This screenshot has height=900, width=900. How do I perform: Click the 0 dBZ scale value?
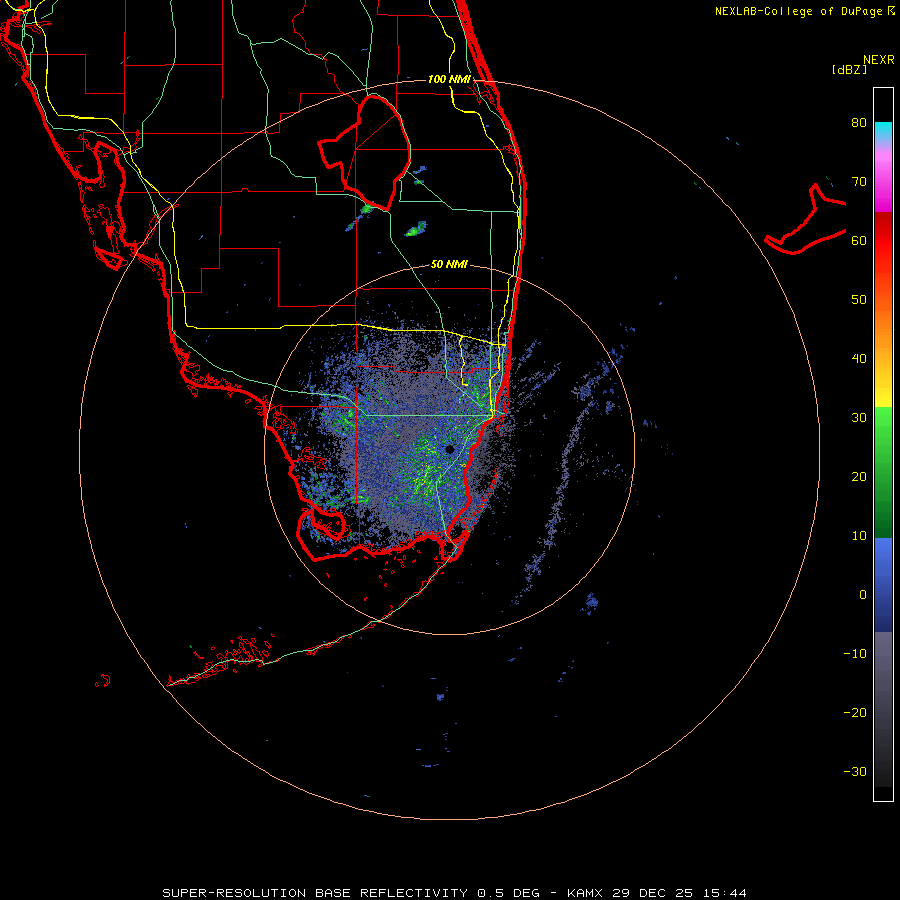[x=863, y=595]
